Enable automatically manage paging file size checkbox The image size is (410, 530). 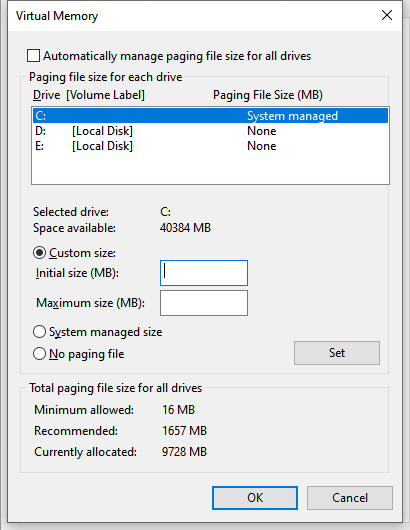click(x=33, y=56)
